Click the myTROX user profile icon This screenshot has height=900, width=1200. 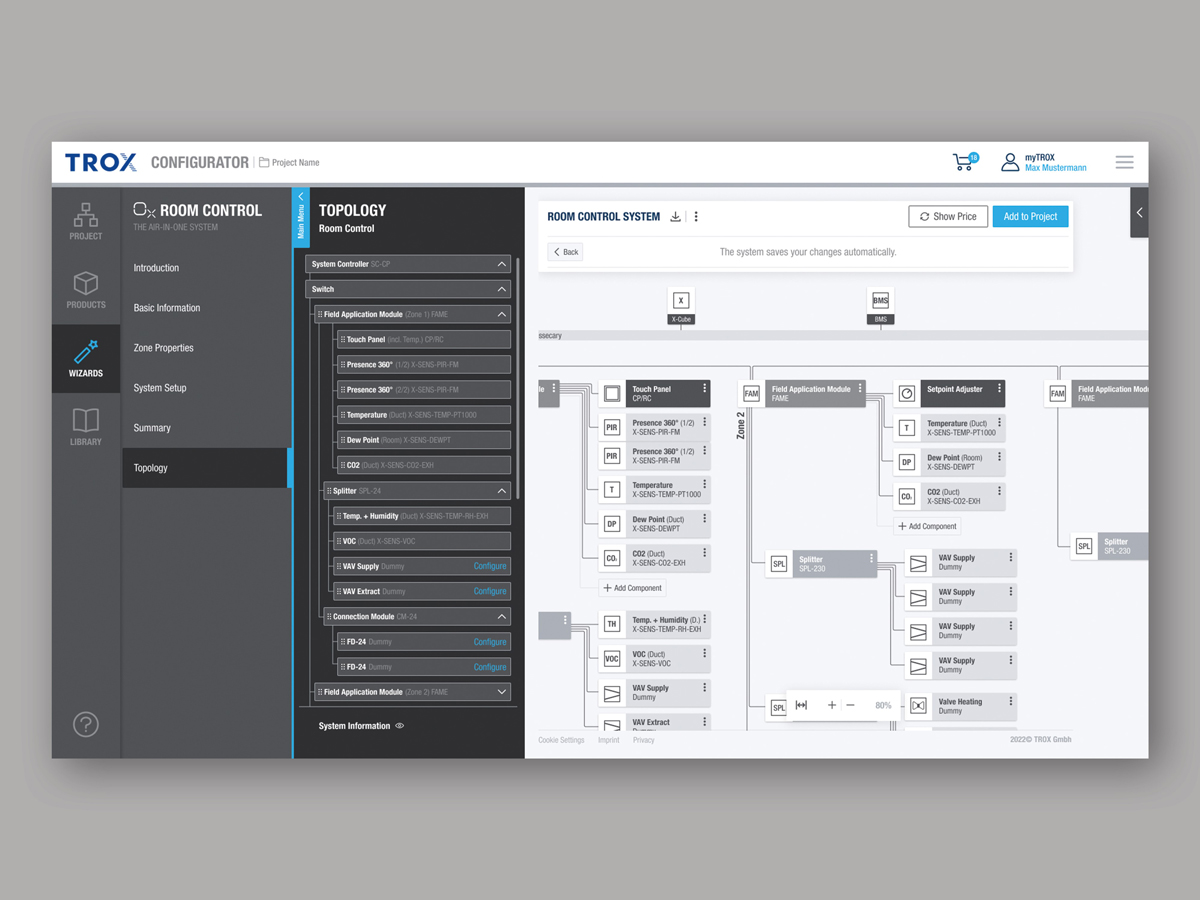(1010, 162)
